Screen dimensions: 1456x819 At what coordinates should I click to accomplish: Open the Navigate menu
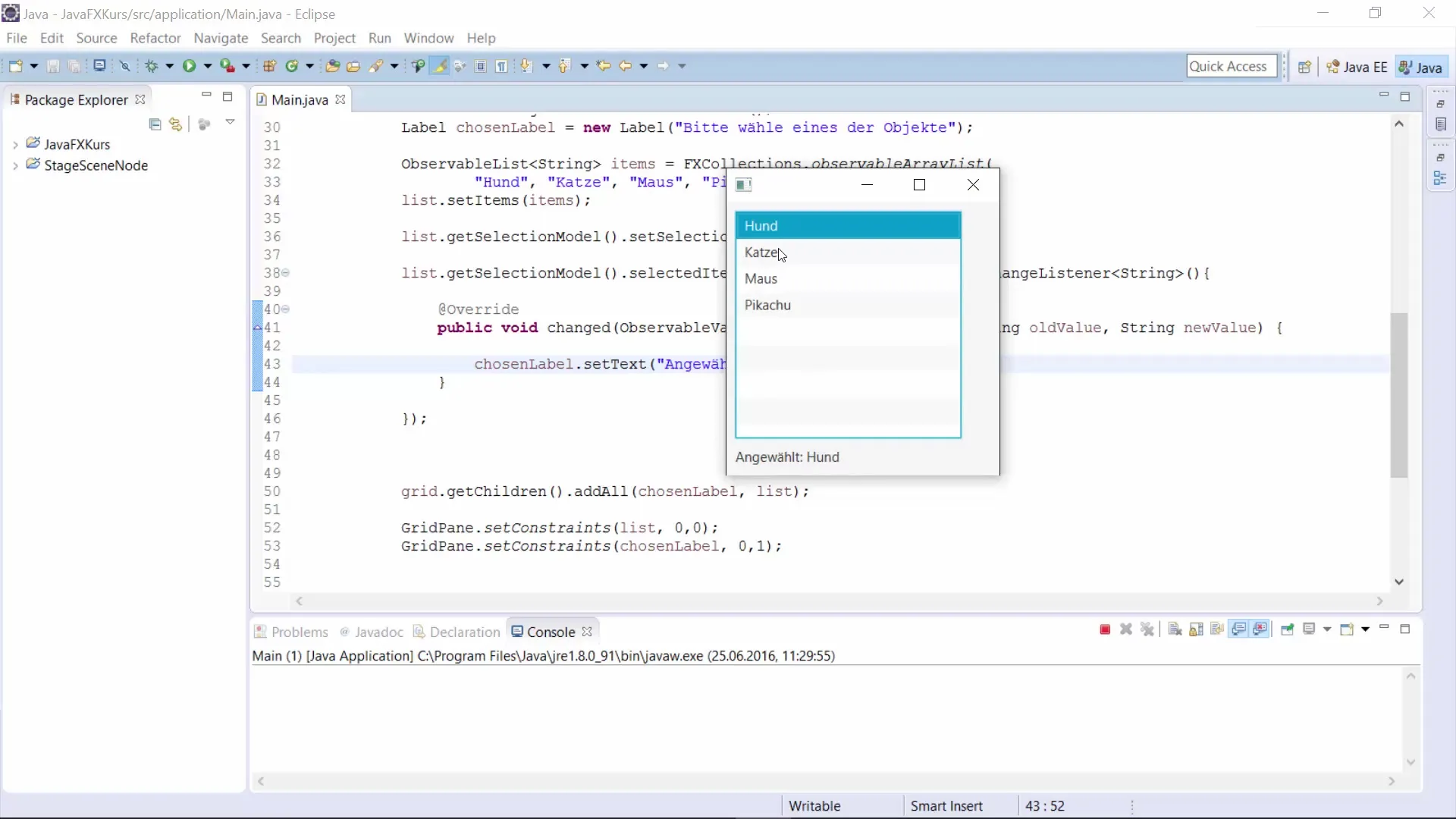coord(221,38)
